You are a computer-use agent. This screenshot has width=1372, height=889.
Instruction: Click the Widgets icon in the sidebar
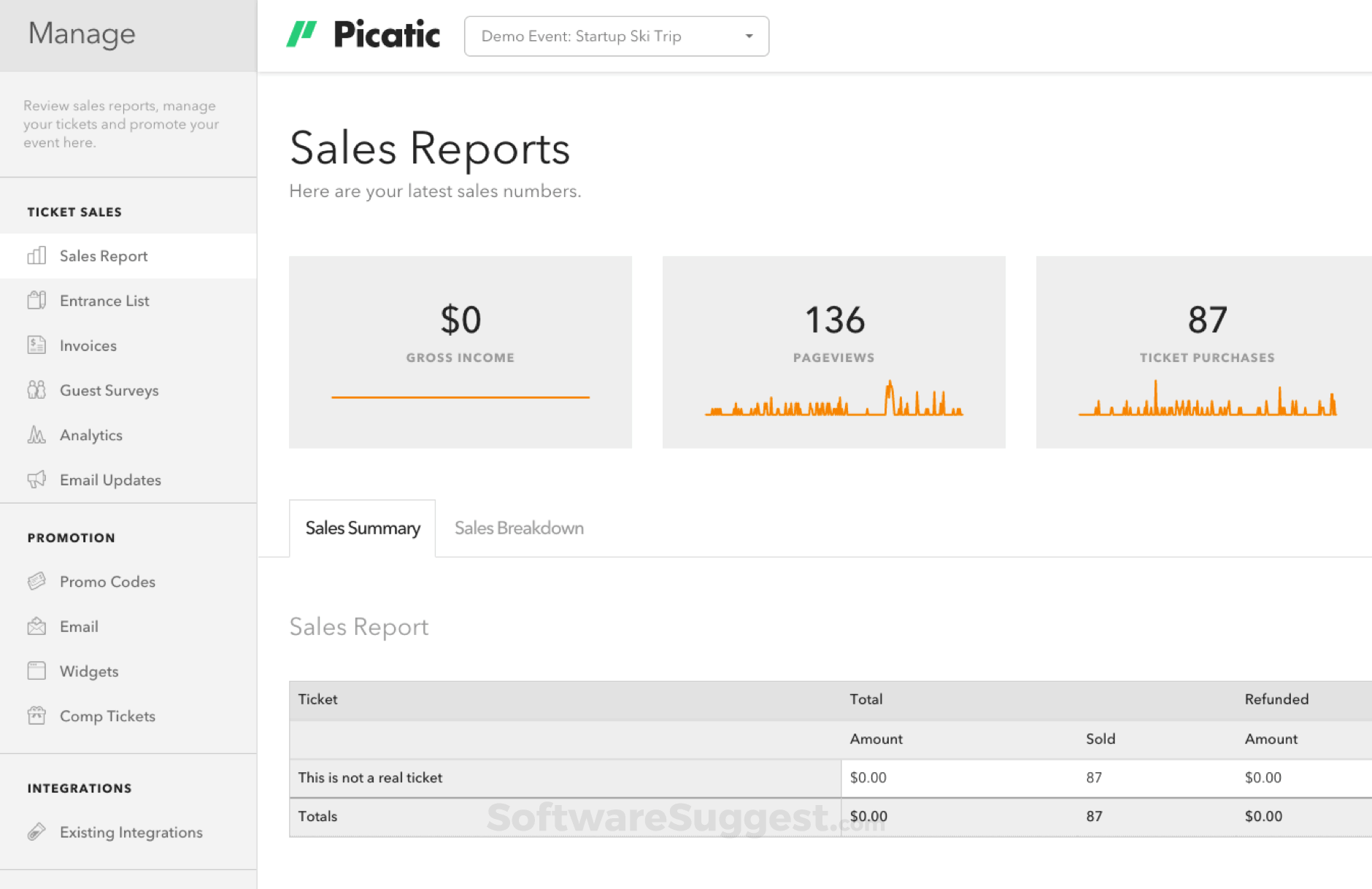[x=36, y=671]
